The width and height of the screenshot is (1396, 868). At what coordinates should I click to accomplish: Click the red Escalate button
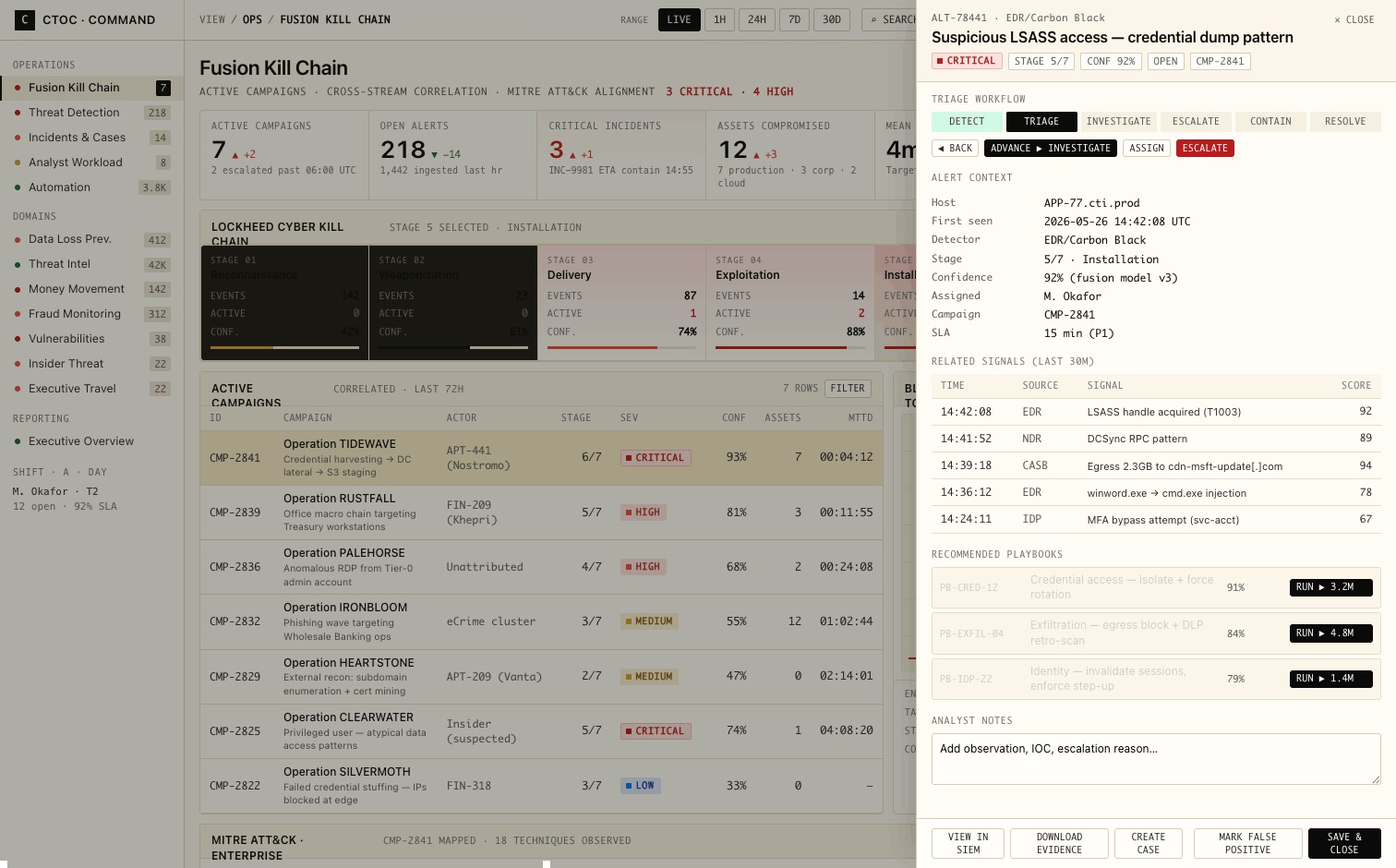[1205, 148]
